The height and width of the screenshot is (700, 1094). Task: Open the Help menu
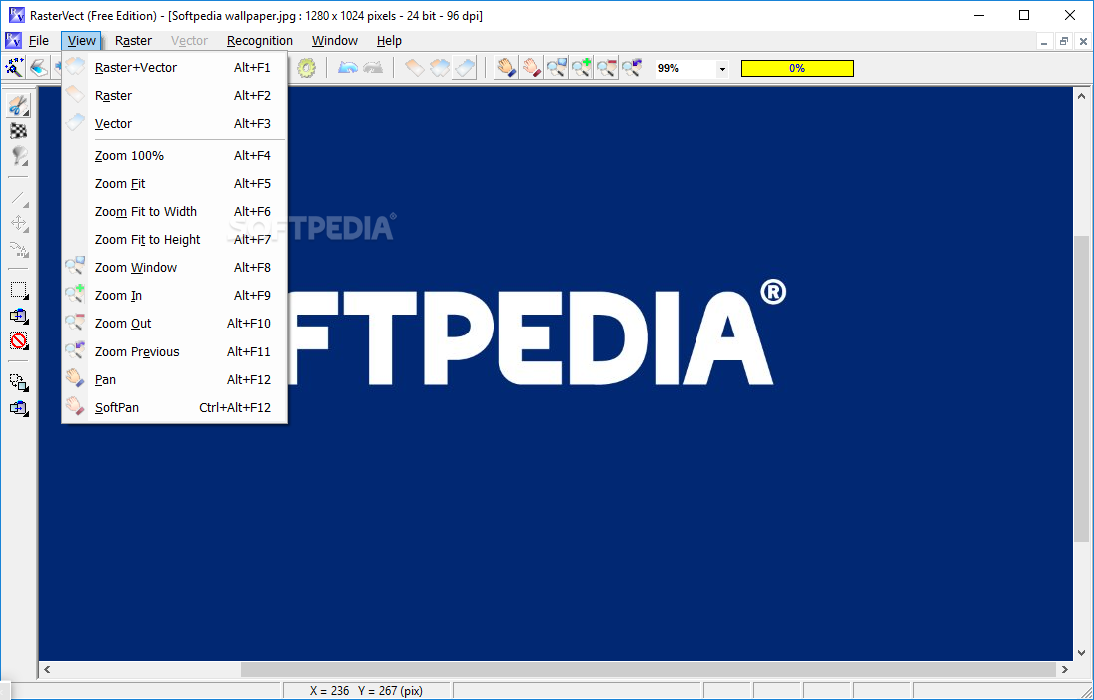[389, 40]
